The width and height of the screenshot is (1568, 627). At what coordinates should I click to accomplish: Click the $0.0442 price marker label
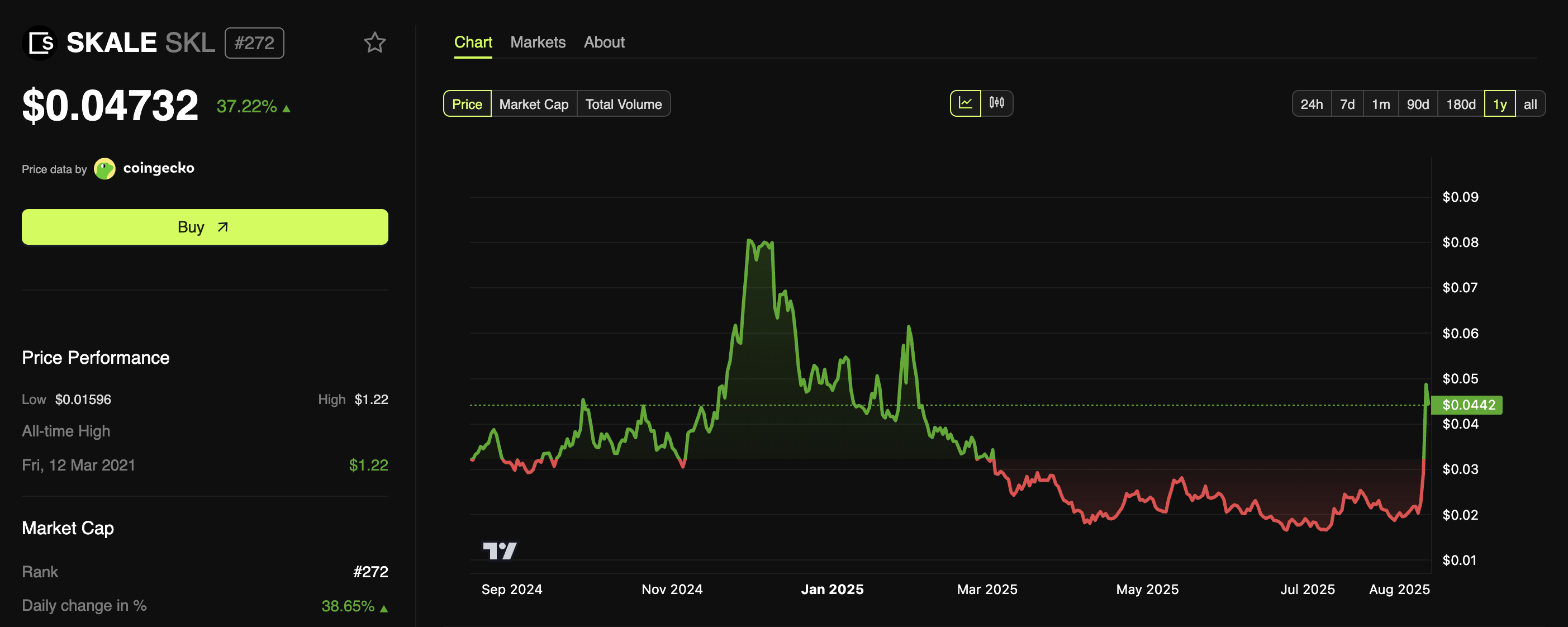click(1467, 405)
